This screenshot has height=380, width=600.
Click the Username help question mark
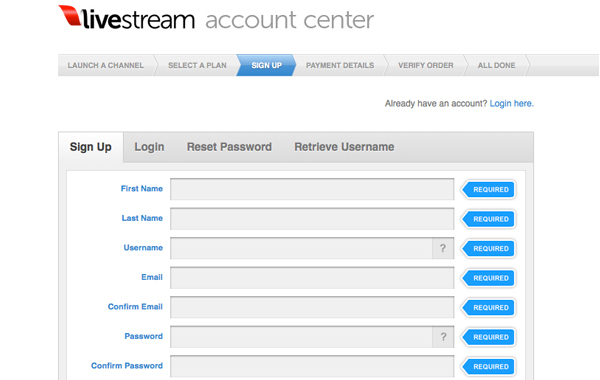pos(443,248)
